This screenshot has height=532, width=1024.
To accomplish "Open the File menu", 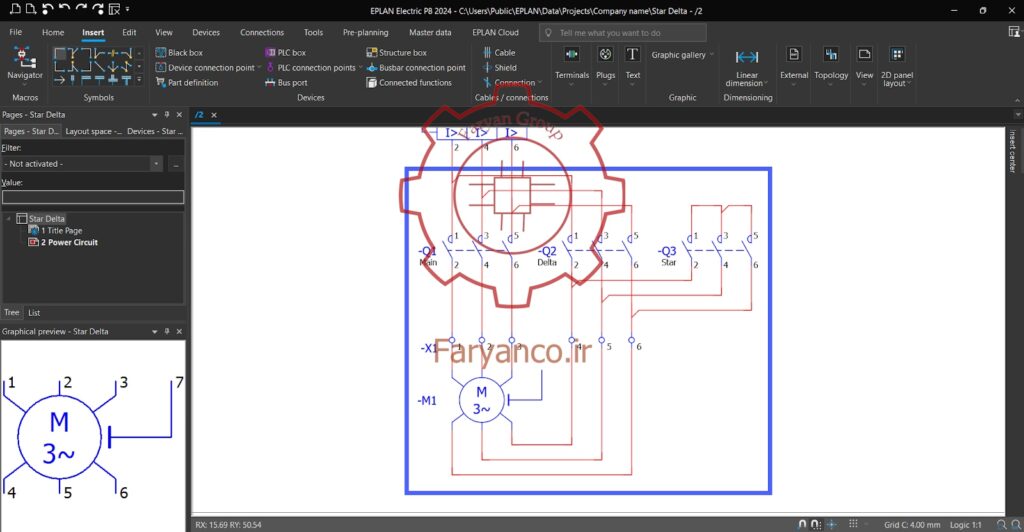I will [16, 32].
